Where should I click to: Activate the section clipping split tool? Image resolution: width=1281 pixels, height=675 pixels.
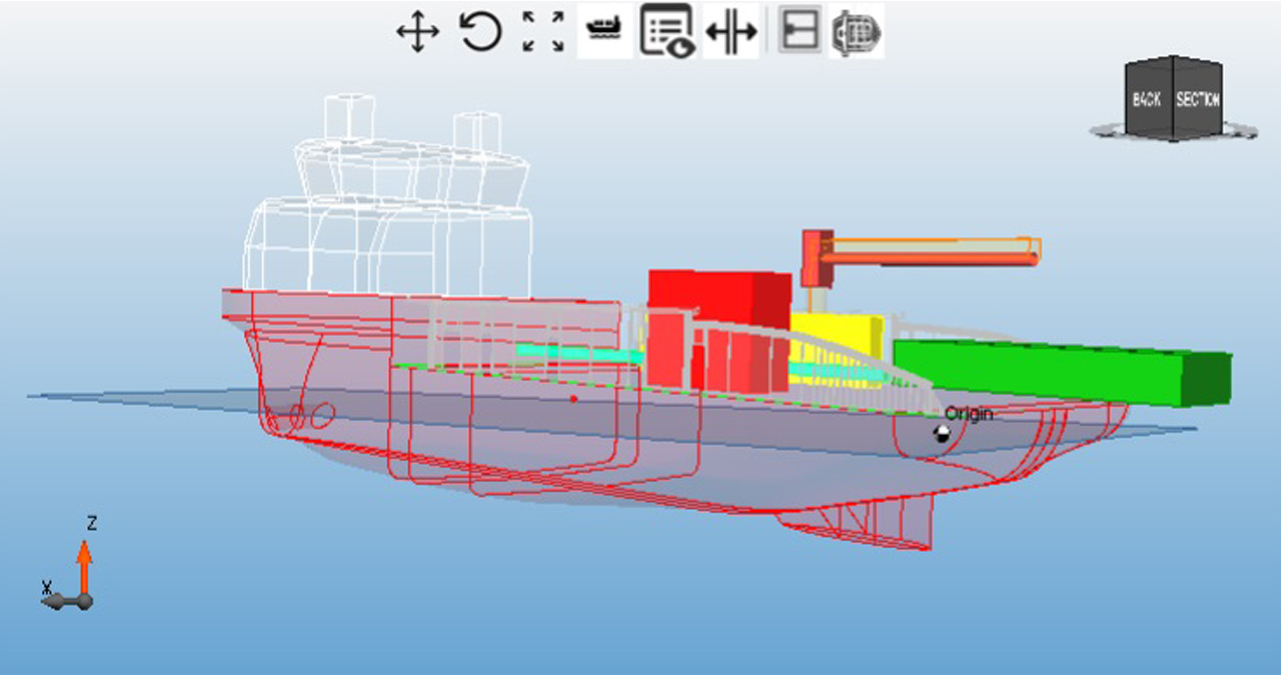[x=731, y=31]
